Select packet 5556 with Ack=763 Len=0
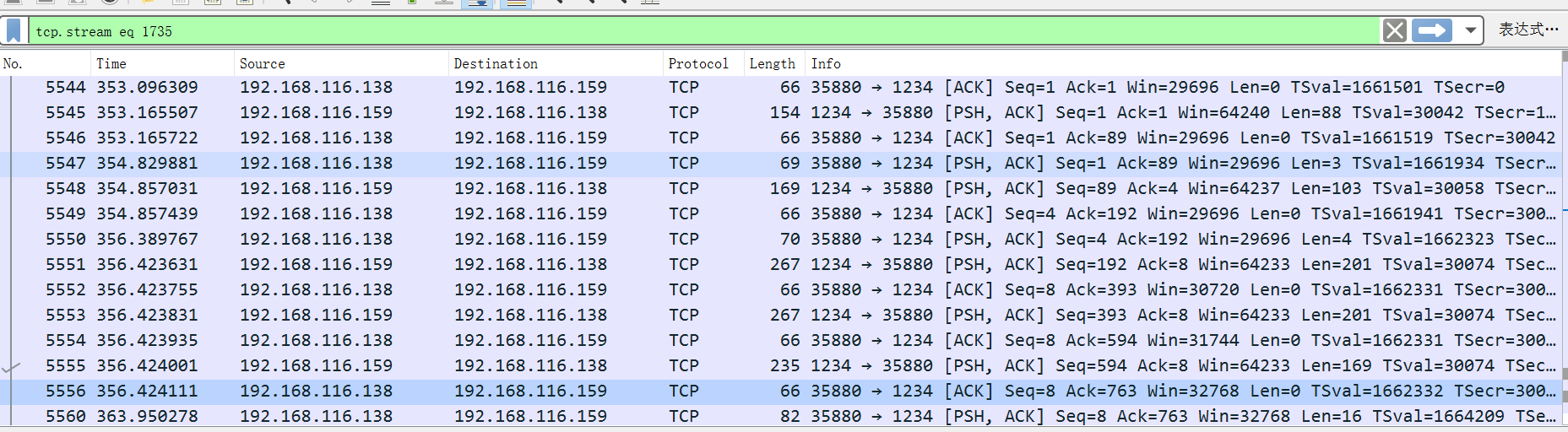 [781, 391]
